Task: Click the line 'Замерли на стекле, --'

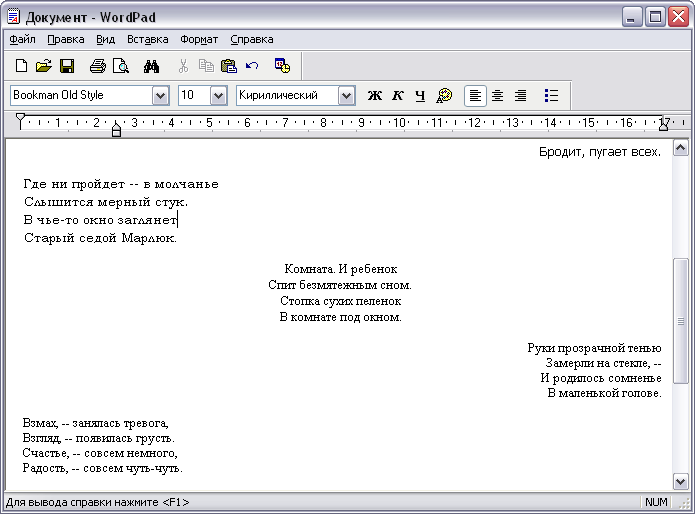Action: click(x=603, y=363)
